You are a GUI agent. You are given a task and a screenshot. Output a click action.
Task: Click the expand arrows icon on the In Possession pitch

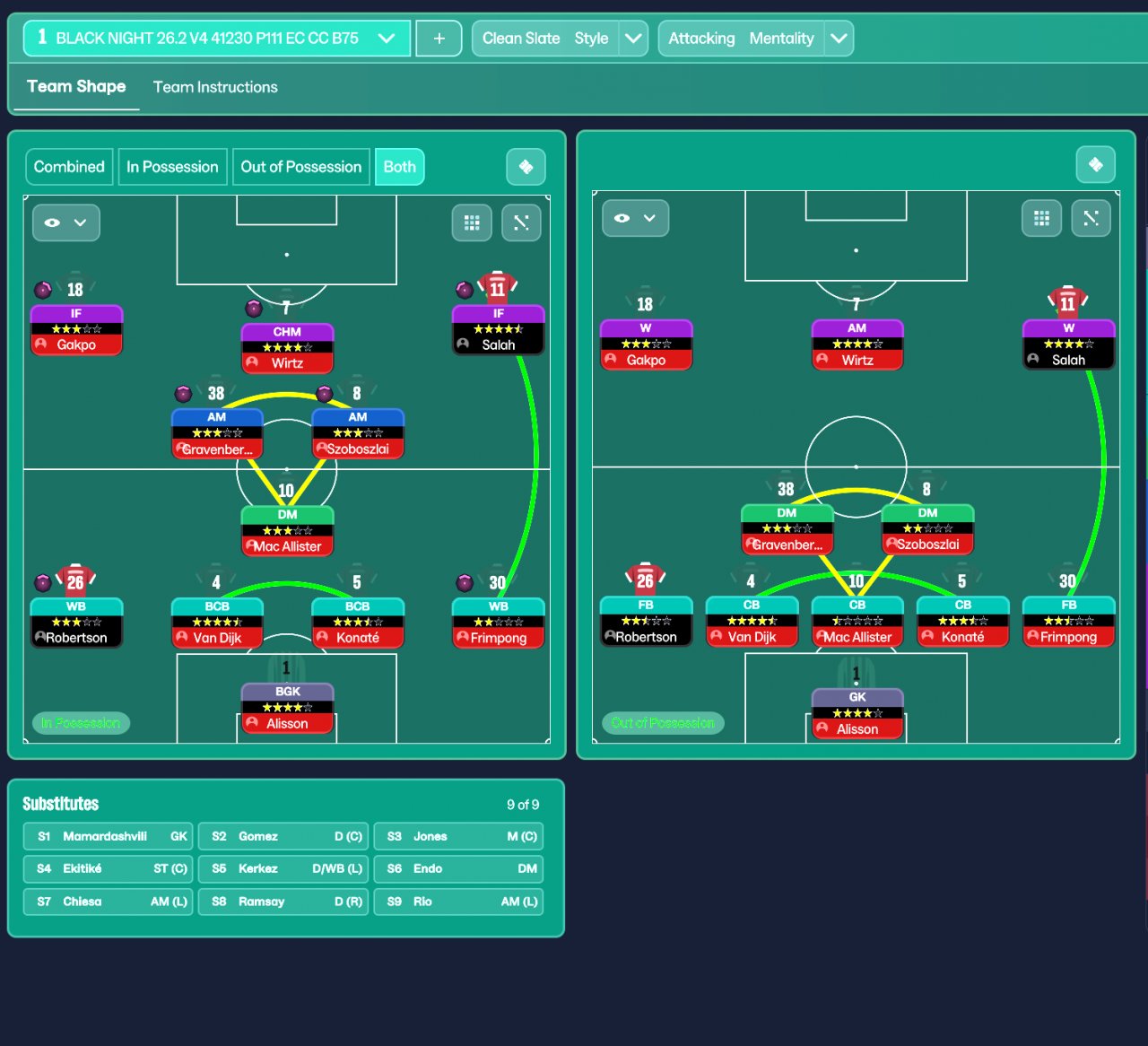[521, 222]
